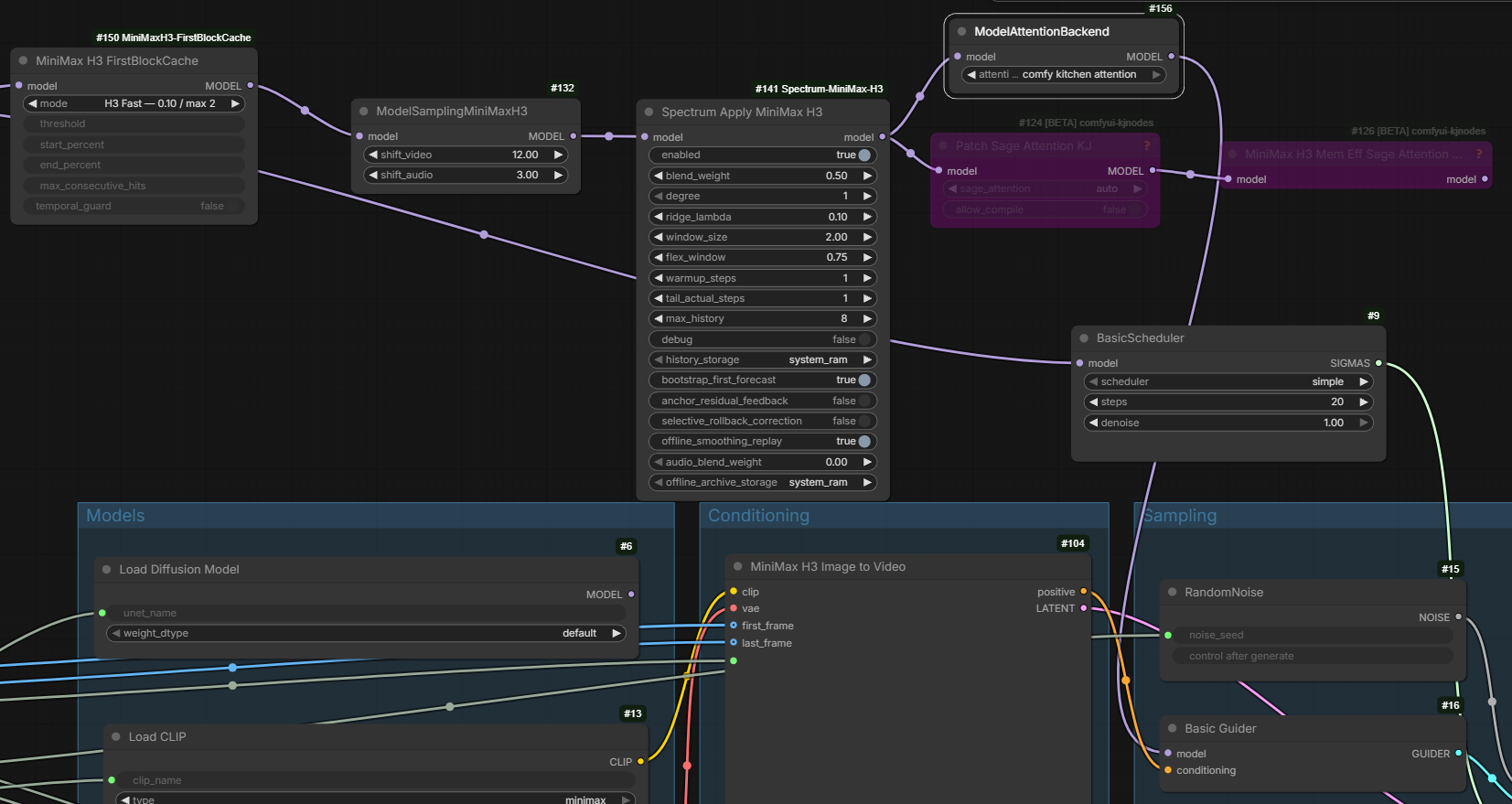Collapse the Load Diffusion Model node

[106, 570]
